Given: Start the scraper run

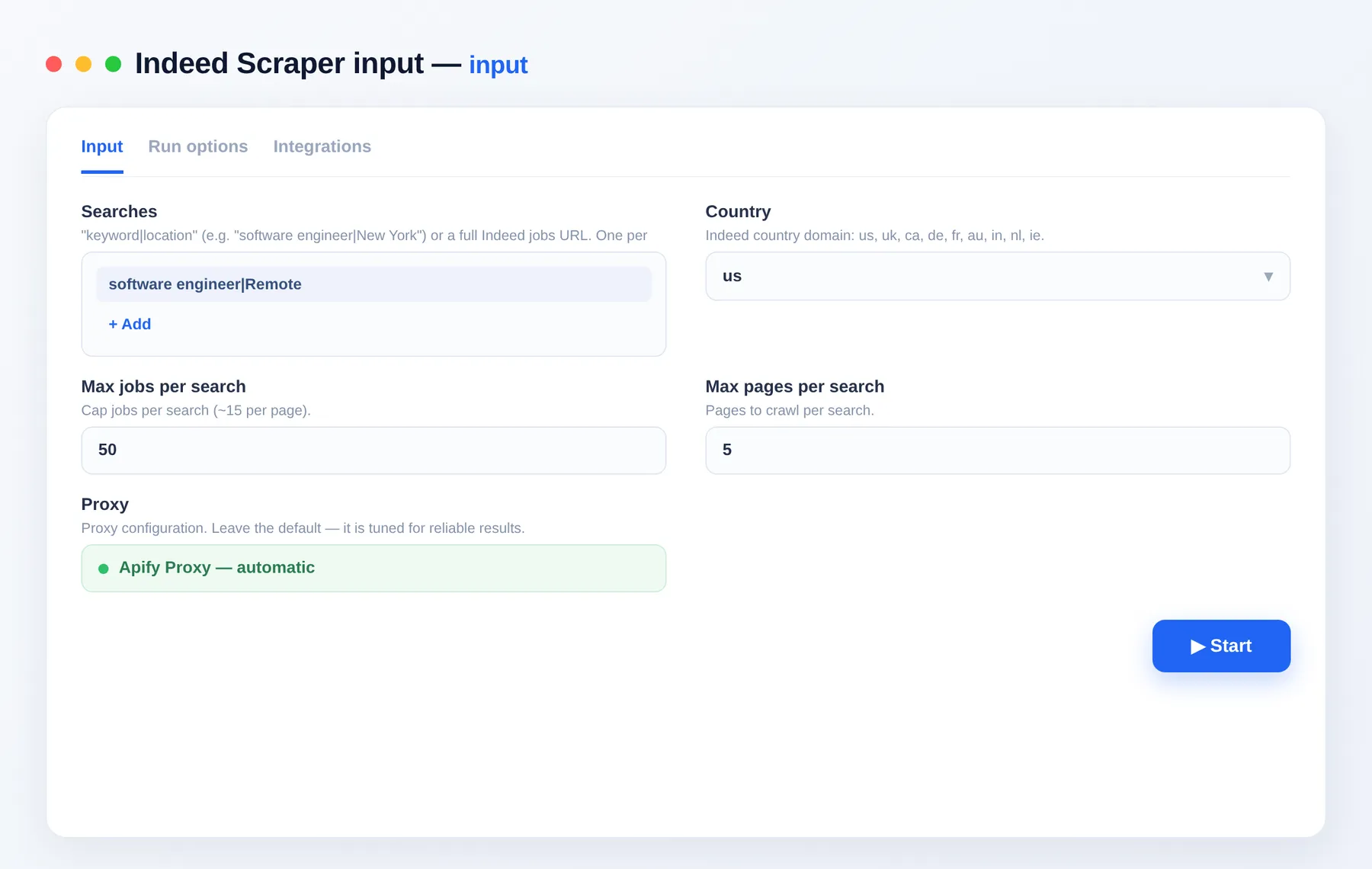Looking at the screenshot, I should 1221,646.
